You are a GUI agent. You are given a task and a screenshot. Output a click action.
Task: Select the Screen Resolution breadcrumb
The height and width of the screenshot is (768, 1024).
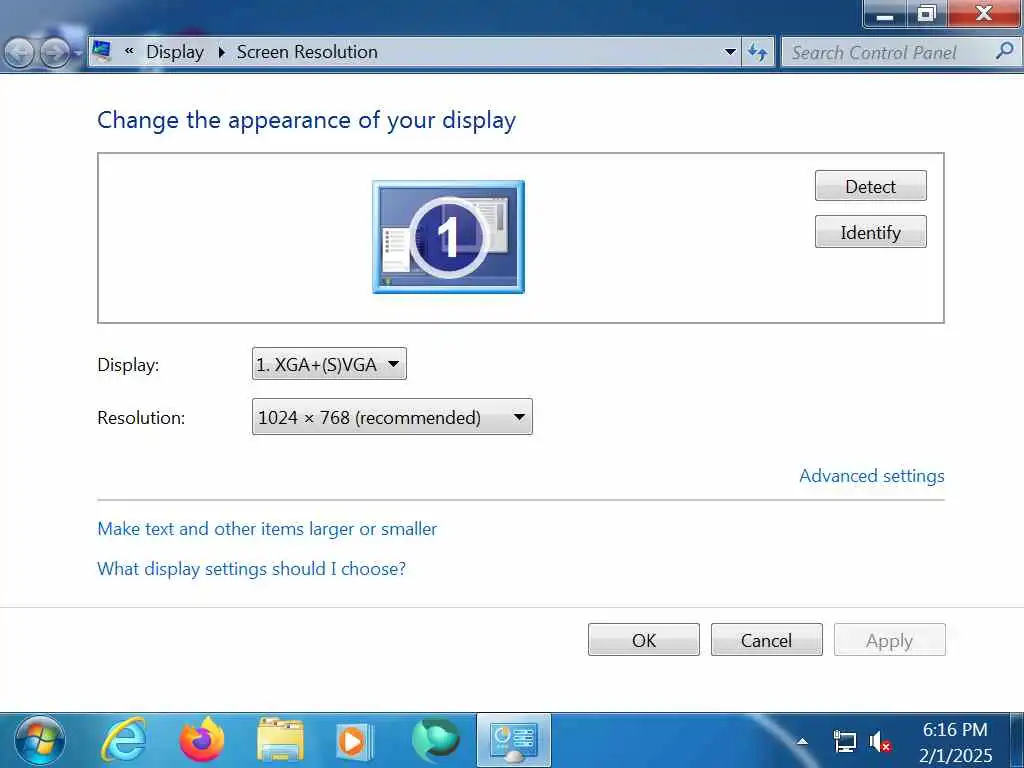307,52
